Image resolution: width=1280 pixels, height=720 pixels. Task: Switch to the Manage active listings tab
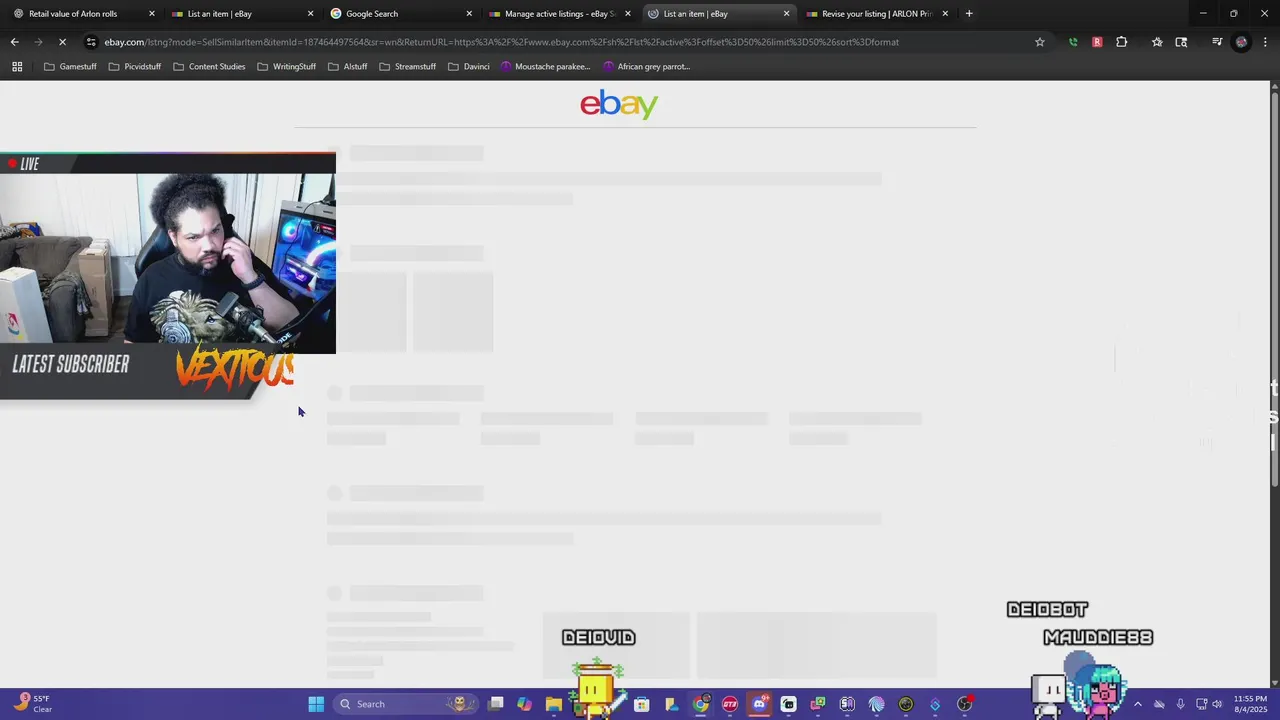pos(560,14)
